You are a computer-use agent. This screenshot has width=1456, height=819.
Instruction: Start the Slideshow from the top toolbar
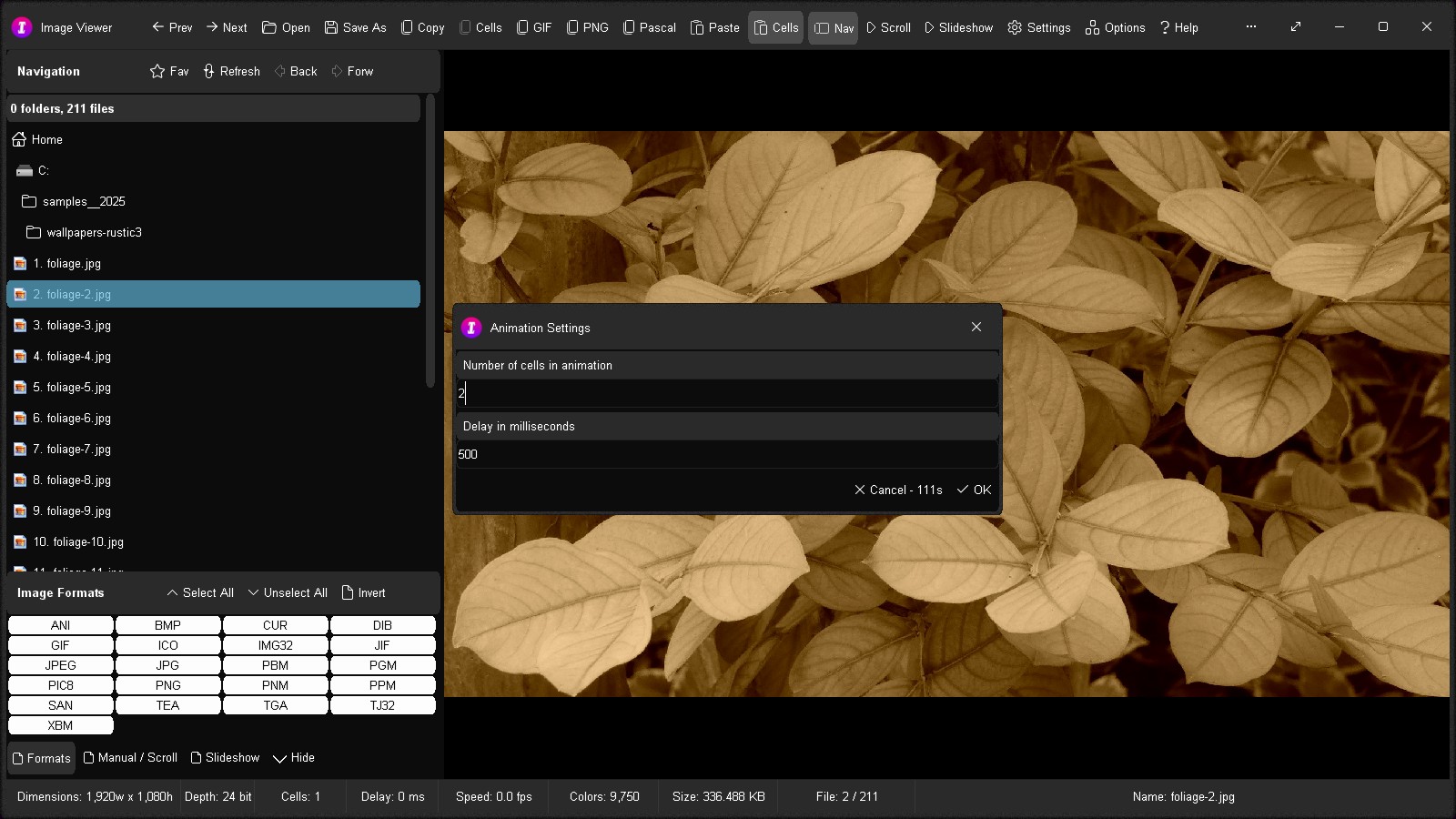[958, 27]
